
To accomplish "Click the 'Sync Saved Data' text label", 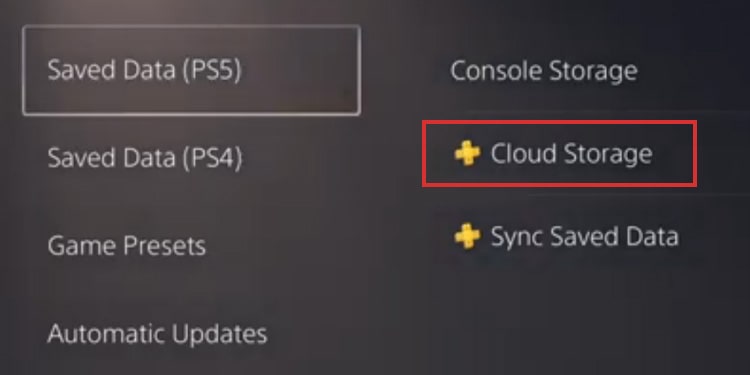I will [x=585, y=237].
